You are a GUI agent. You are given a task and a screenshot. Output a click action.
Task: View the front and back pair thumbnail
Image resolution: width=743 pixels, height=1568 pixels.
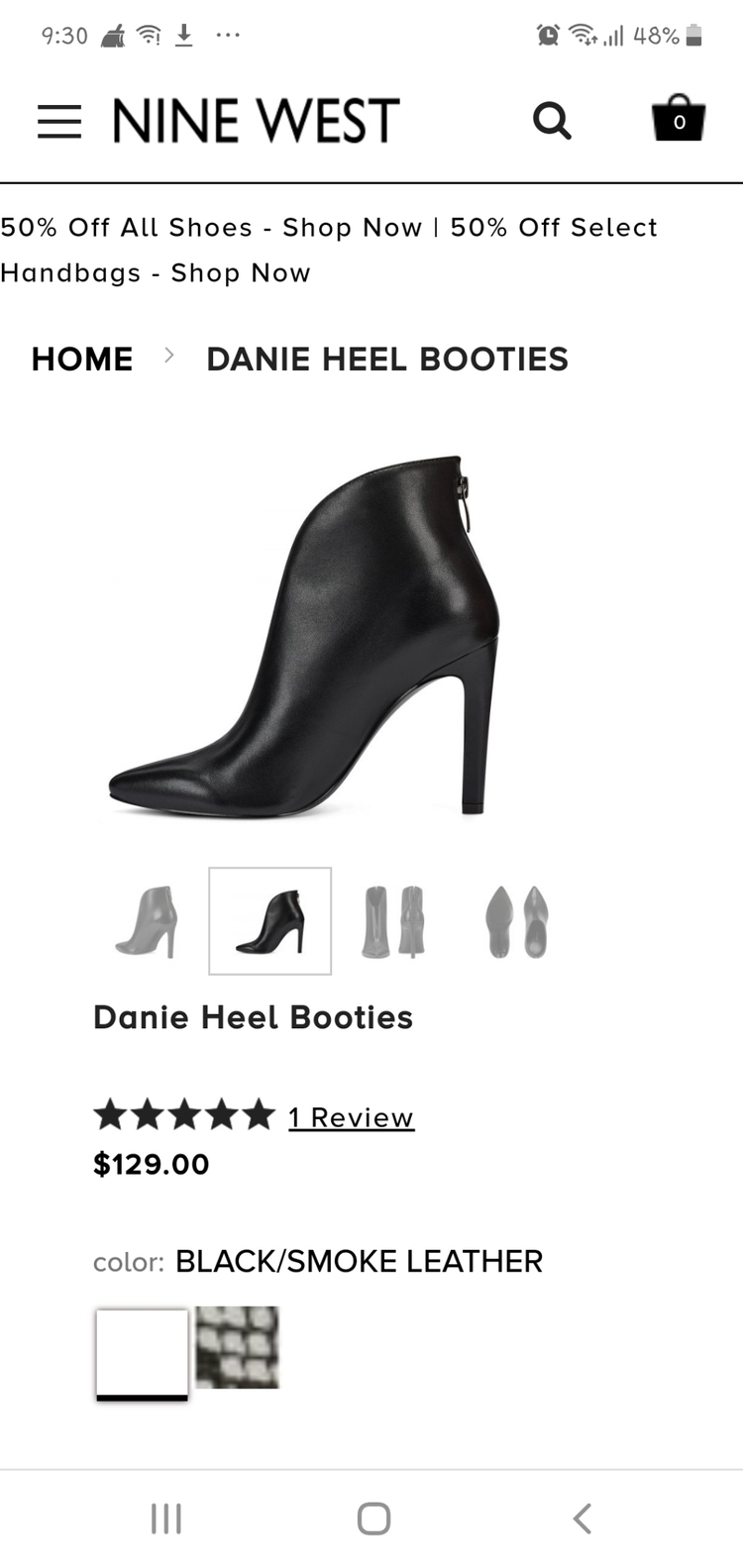(393, 921)
